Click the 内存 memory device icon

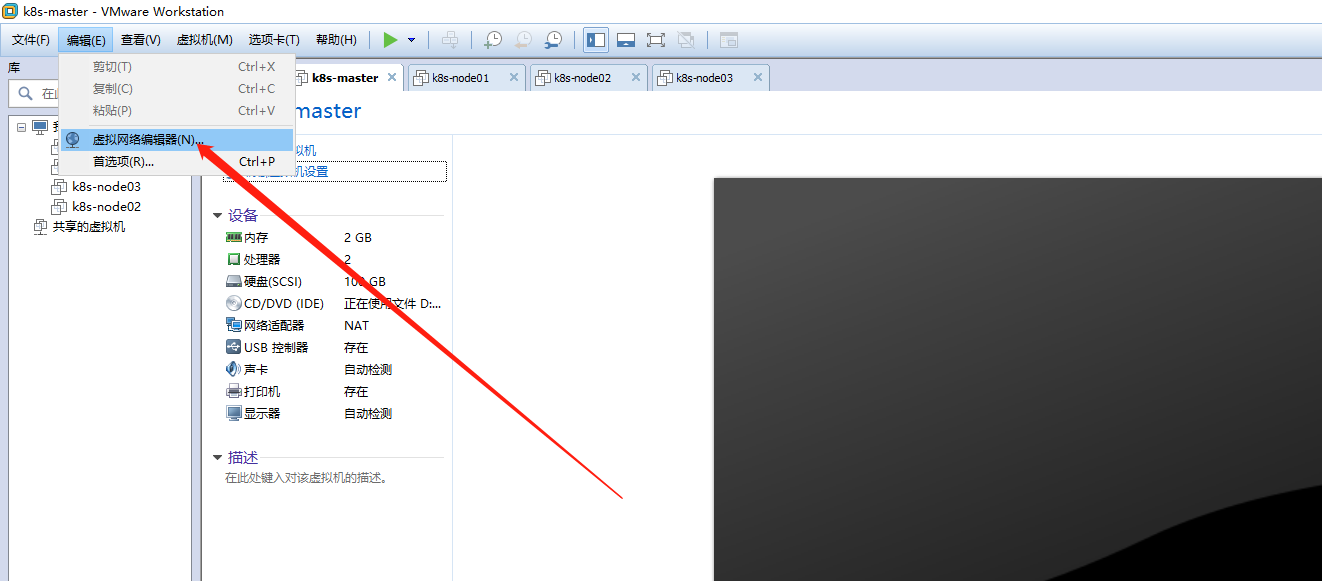pos(234,238)
